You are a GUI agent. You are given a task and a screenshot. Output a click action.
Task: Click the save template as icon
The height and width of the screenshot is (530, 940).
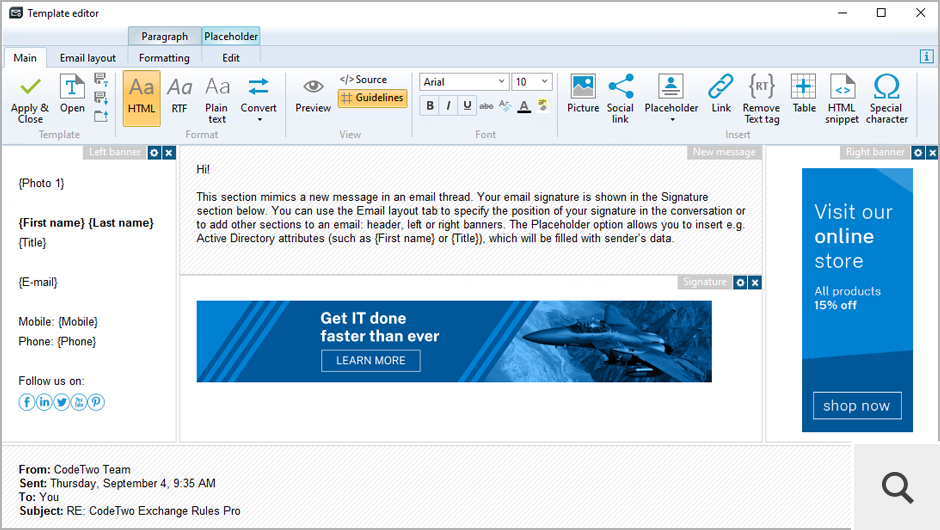tap(101, 79)
